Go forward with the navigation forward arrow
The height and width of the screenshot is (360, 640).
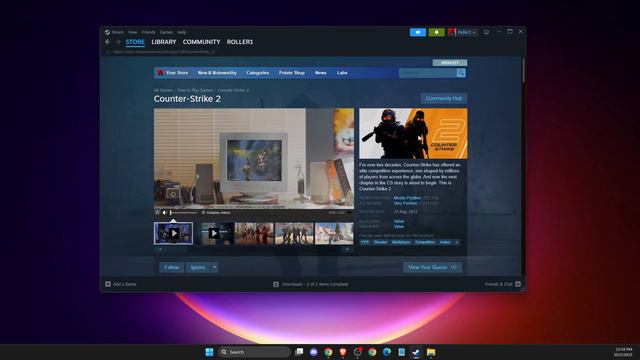tap(118, 42)
